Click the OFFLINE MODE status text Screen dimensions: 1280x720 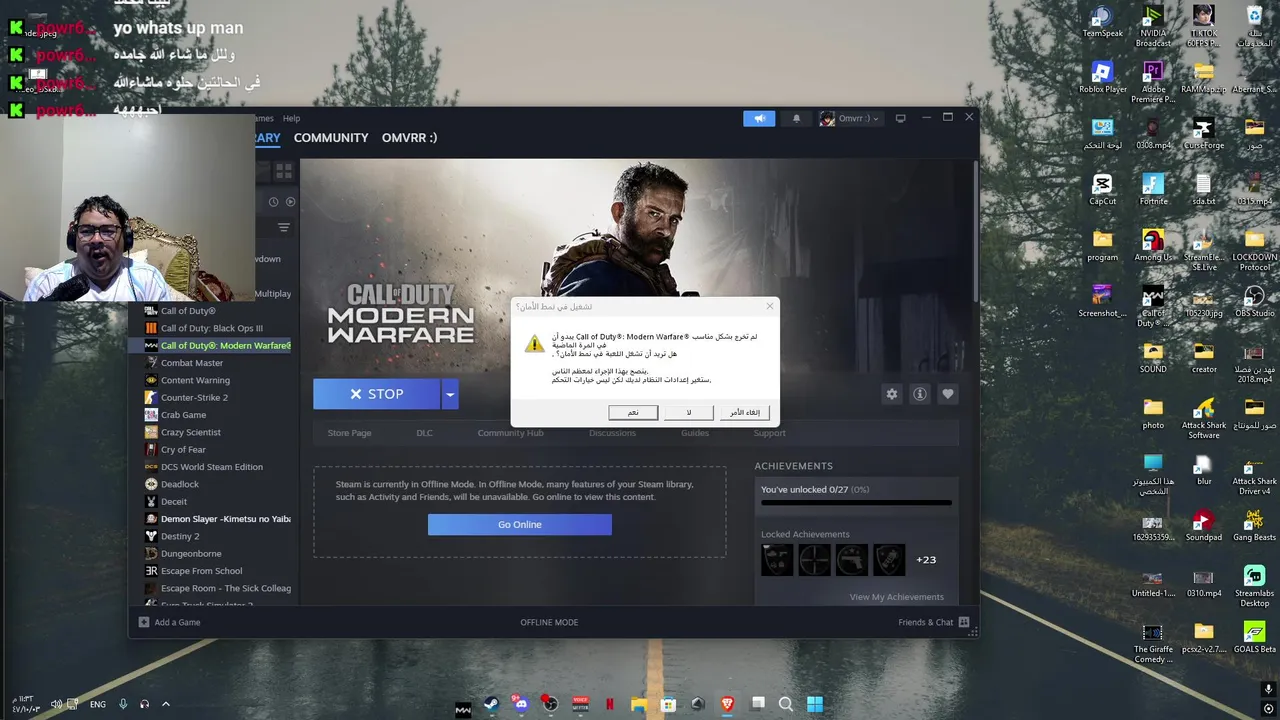(549, 622)
